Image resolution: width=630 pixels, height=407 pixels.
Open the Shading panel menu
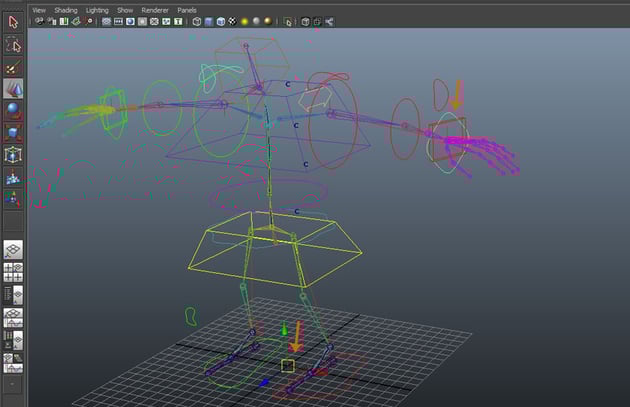[65, 9]
